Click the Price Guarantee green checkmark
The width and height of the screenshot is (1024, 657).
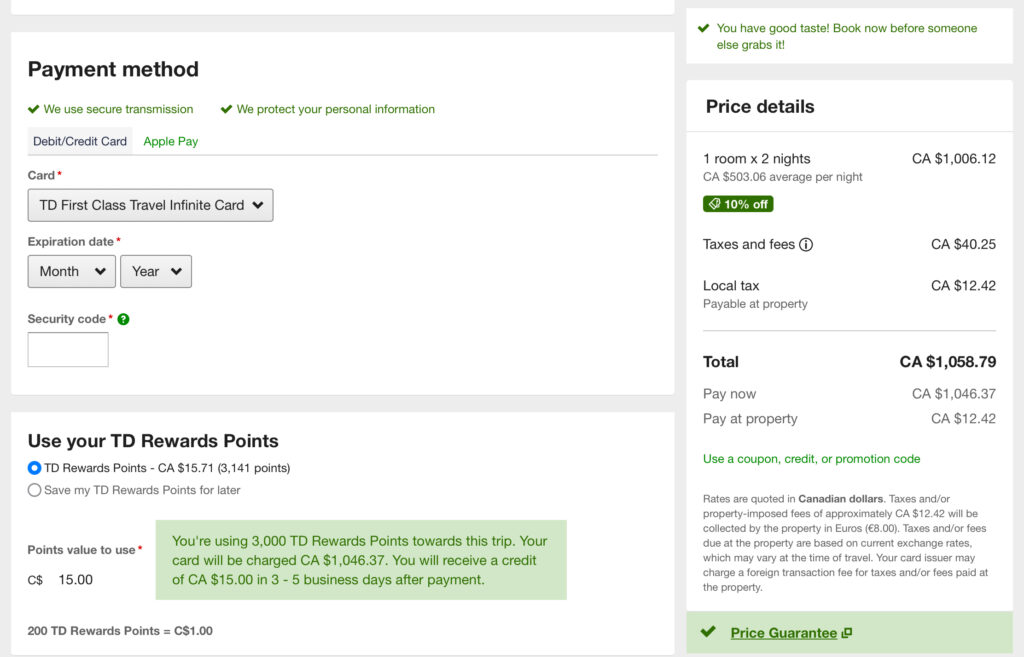point(708,632)
